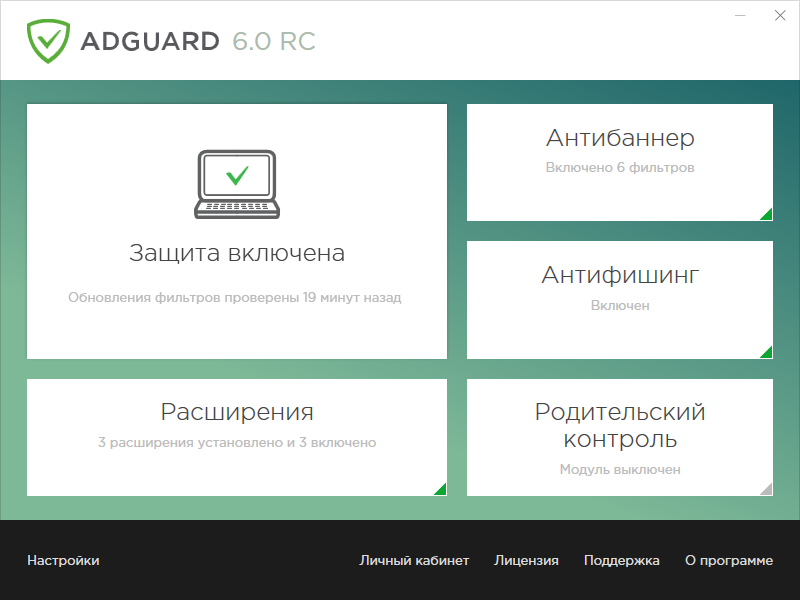Open Настройки in the bottom bar
The height and width of the screenshot is (600, 800).
[x=63, y=560]
